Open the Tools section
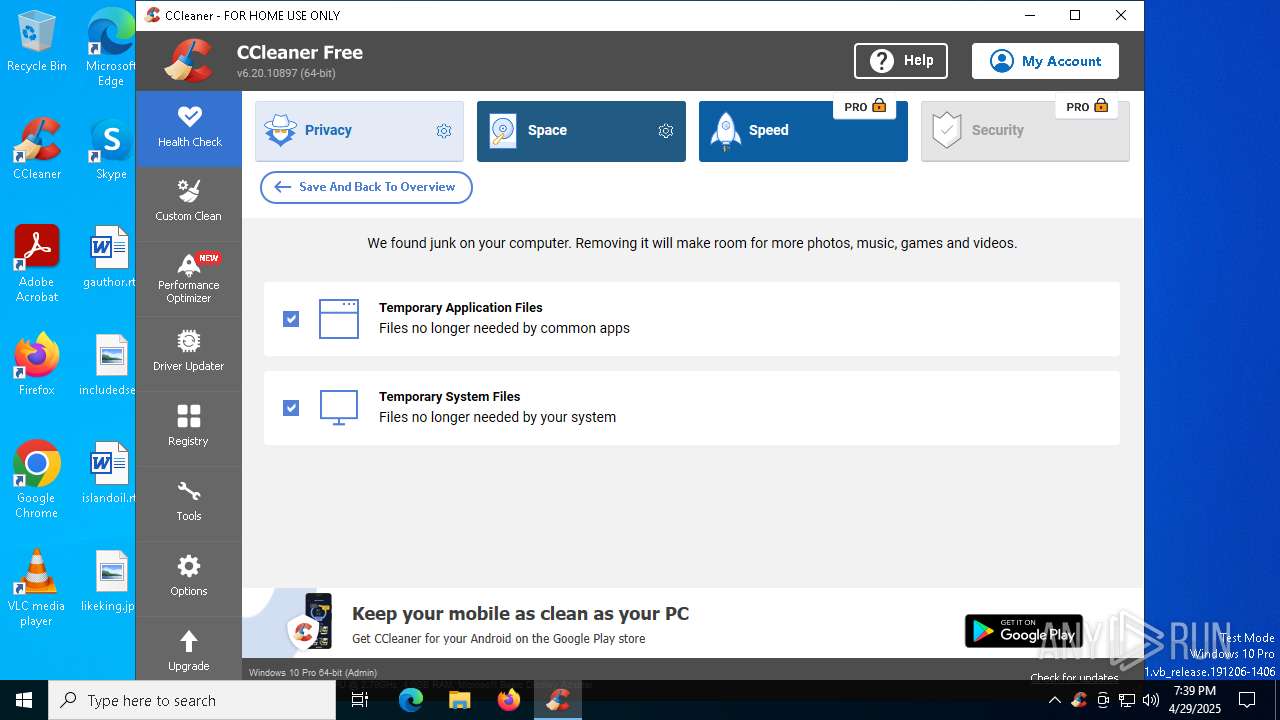The width and height of the screenshot is (1280, 720). tap(189, 503)
